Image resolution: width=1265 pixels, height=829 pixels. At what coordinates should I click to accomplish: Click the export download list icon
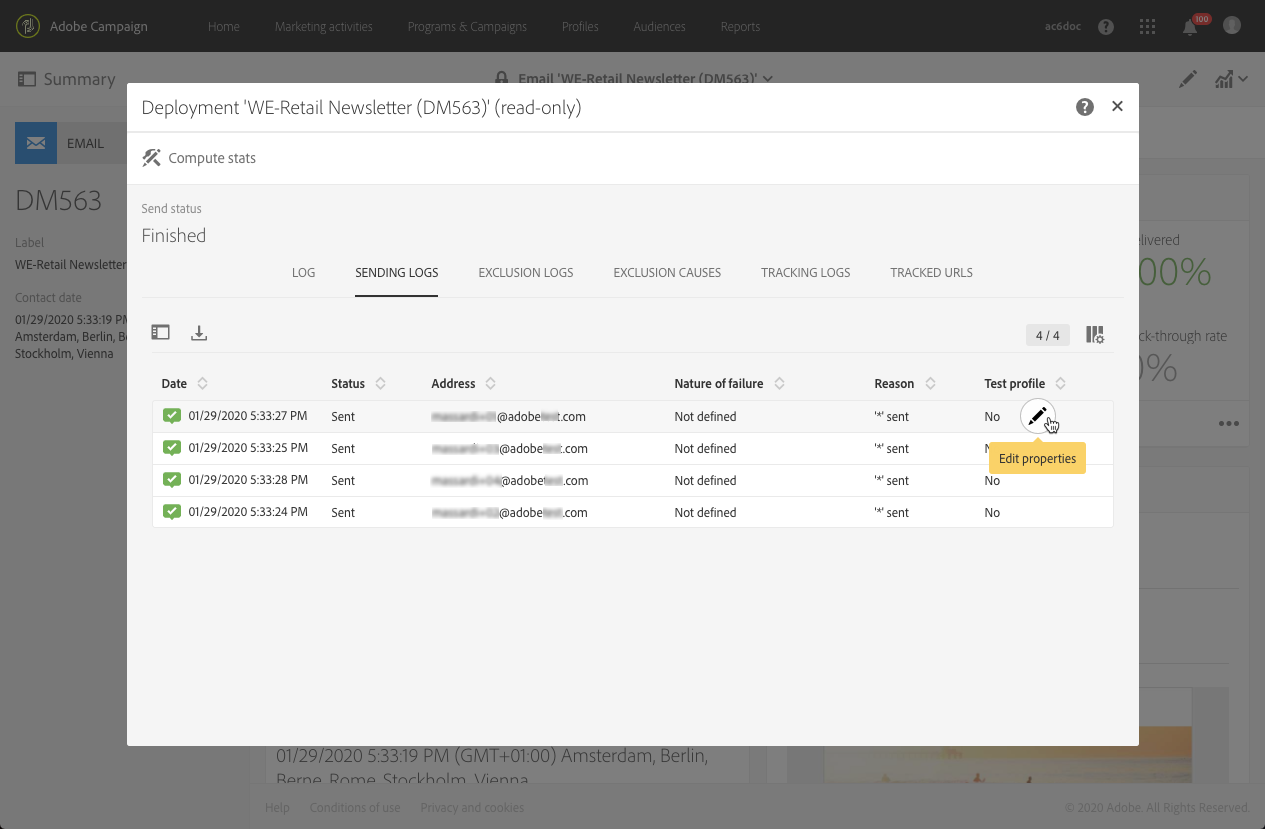[x=199, y=333]
